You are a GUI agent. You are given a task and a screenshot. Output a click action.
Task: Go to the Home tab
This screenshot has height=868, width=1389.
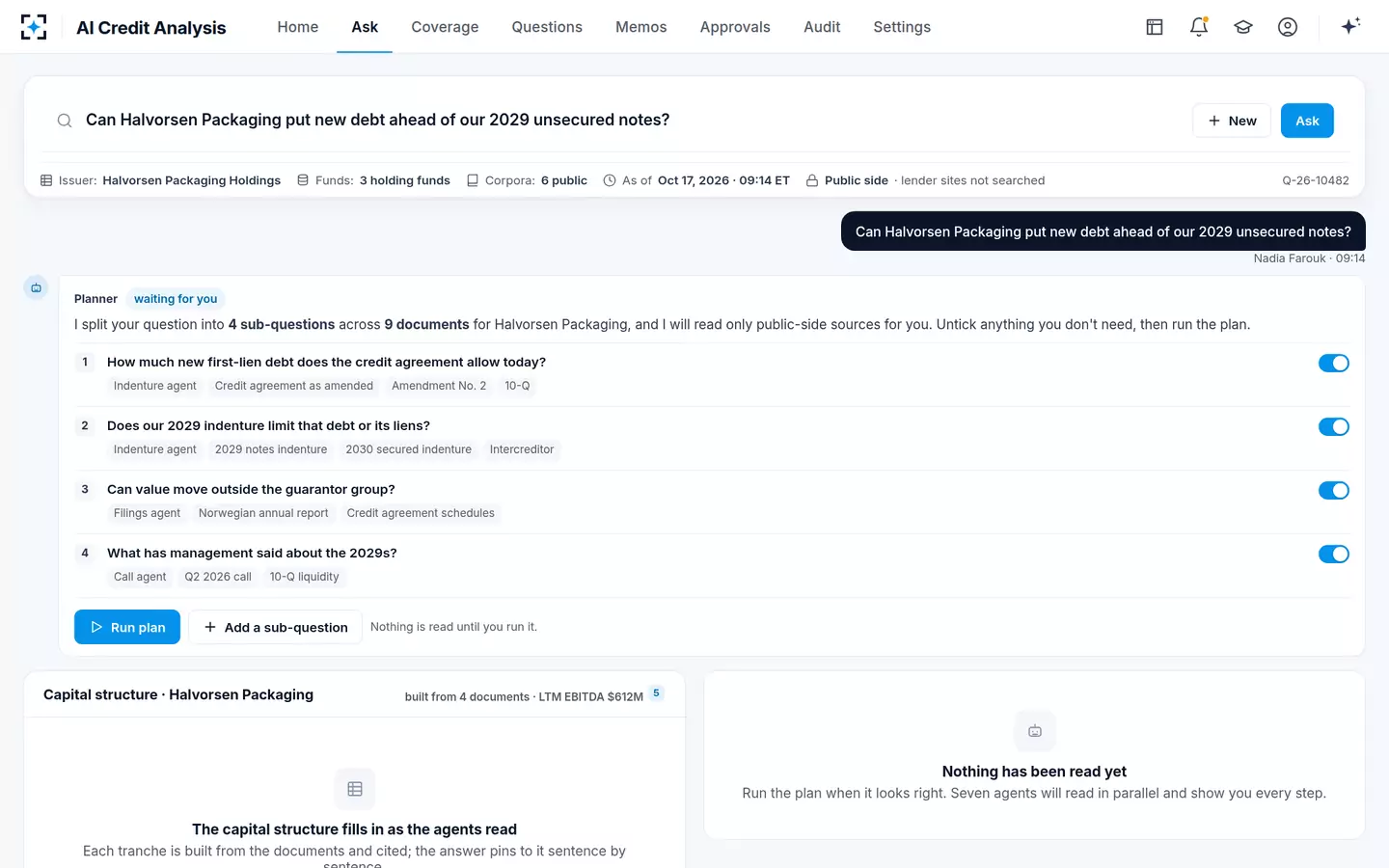(x=298, y=27)
